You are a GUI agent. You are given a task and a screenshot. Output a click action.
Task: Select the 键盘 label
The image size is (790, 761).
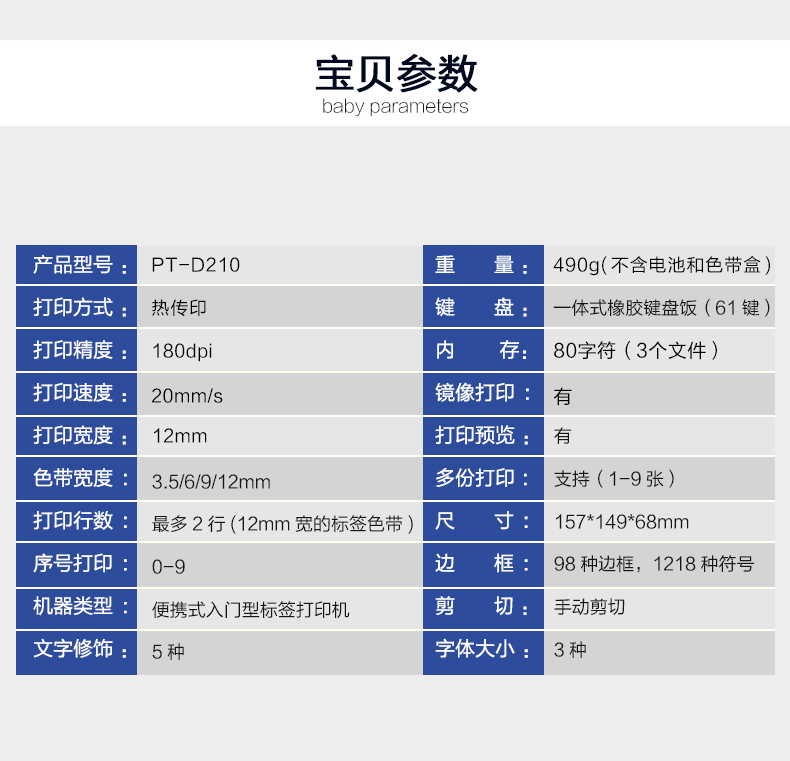click(x=483, y=306)
